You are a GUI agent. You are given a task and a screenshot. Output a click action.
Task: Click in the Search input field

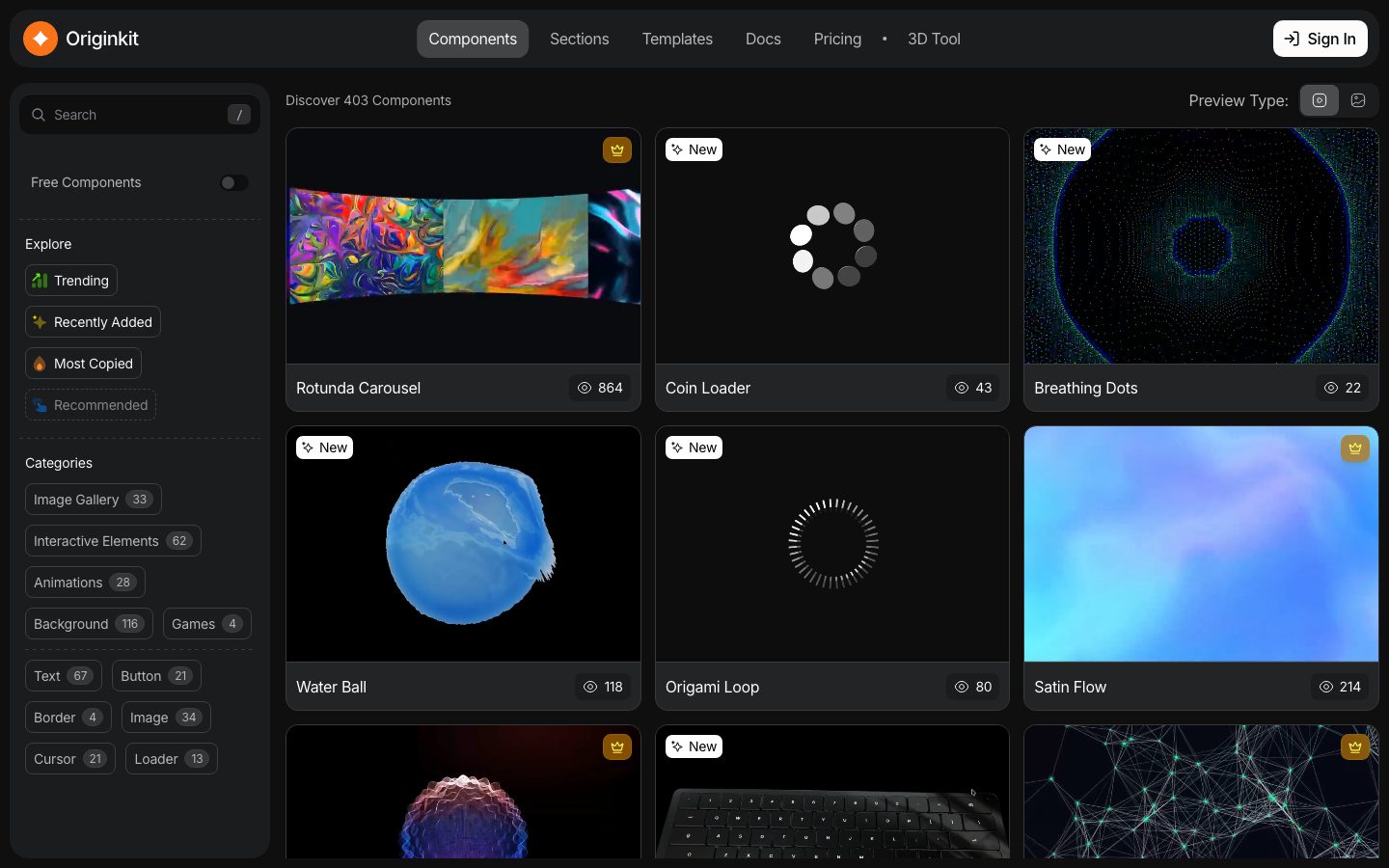[140, 115]
